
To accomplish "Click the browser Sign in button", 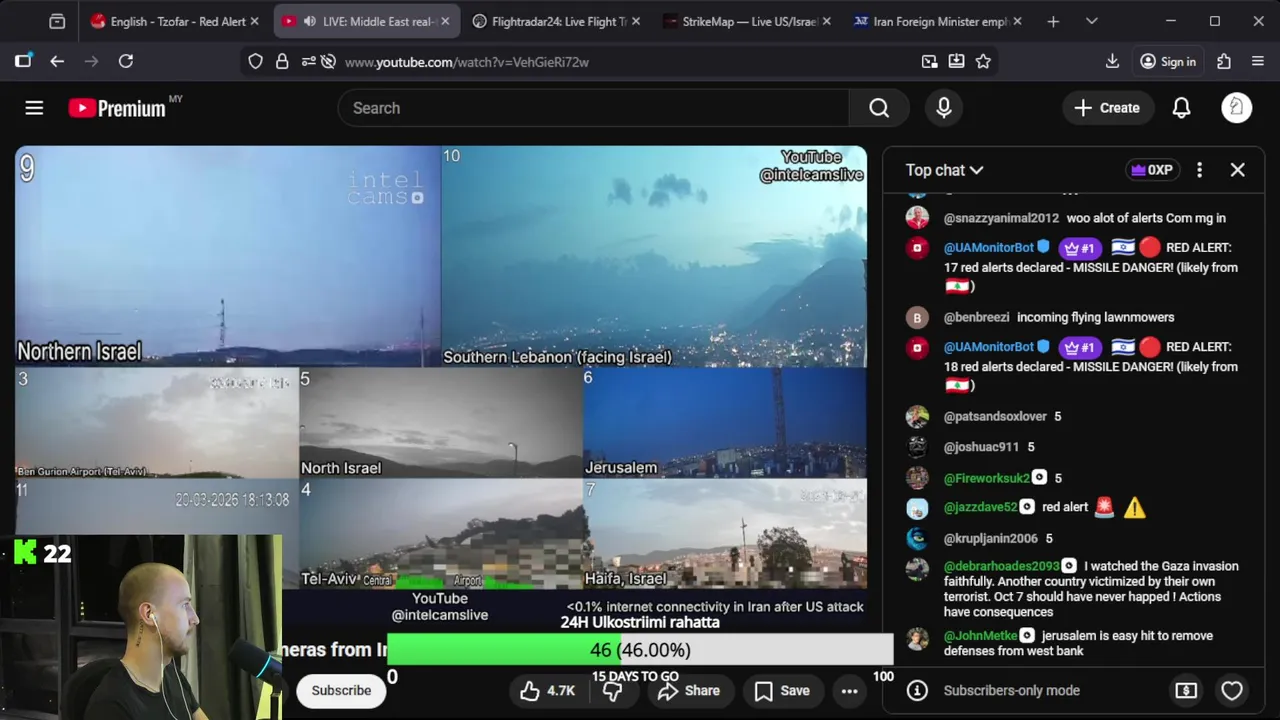I will pos(1168,62).
